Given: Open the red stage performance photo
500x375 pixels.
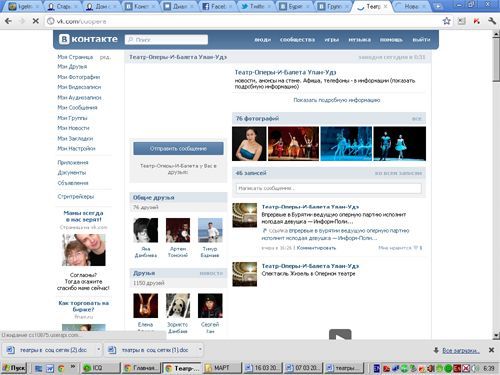Looking at the screenshot, I should pos(293,144).
